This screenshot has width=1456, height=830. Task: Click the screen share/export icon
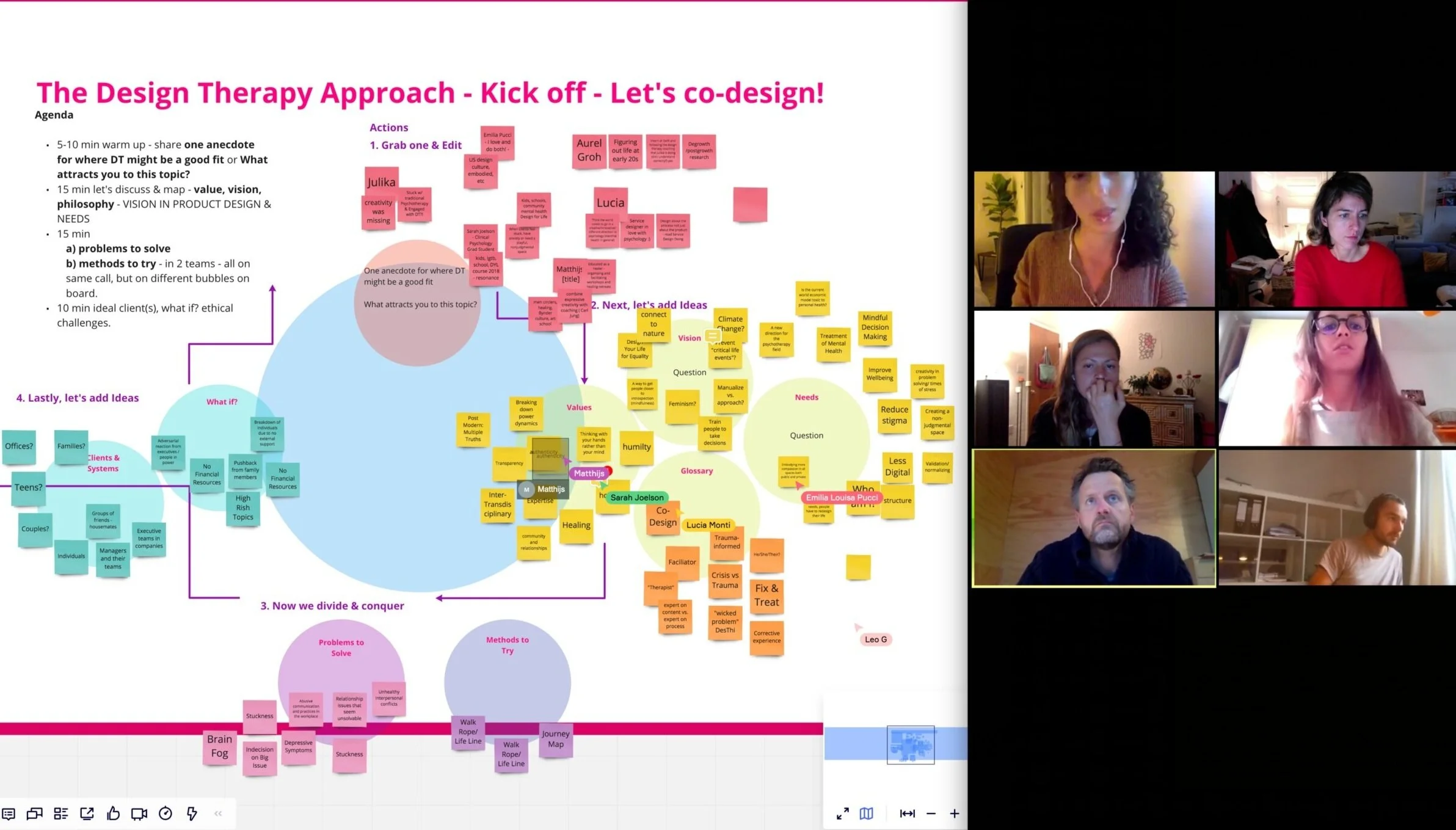[87, 813]
